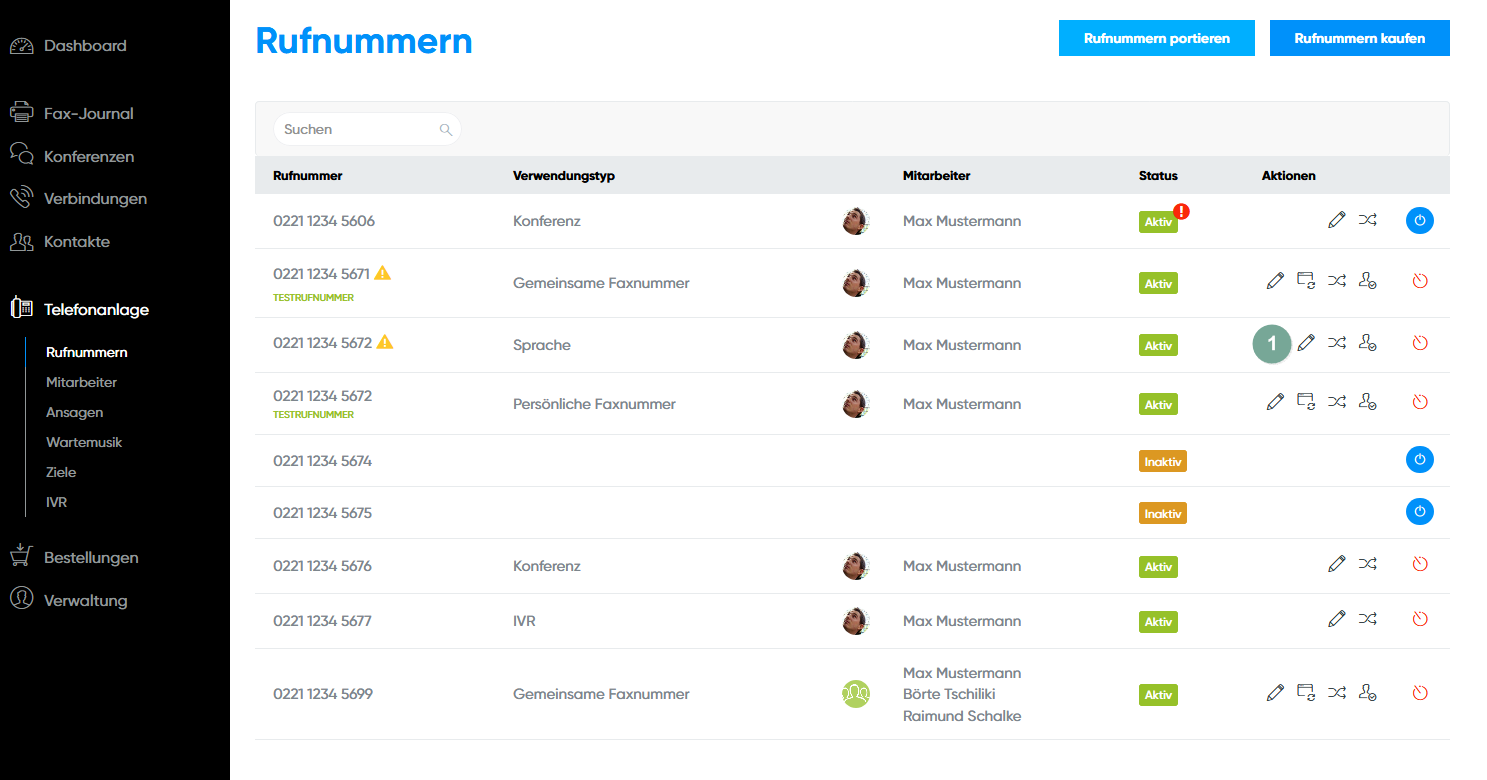Open Telefonanlage section in sidebar
The width and height of the screenshot is (1487, 780).
(x=96, y=310)
